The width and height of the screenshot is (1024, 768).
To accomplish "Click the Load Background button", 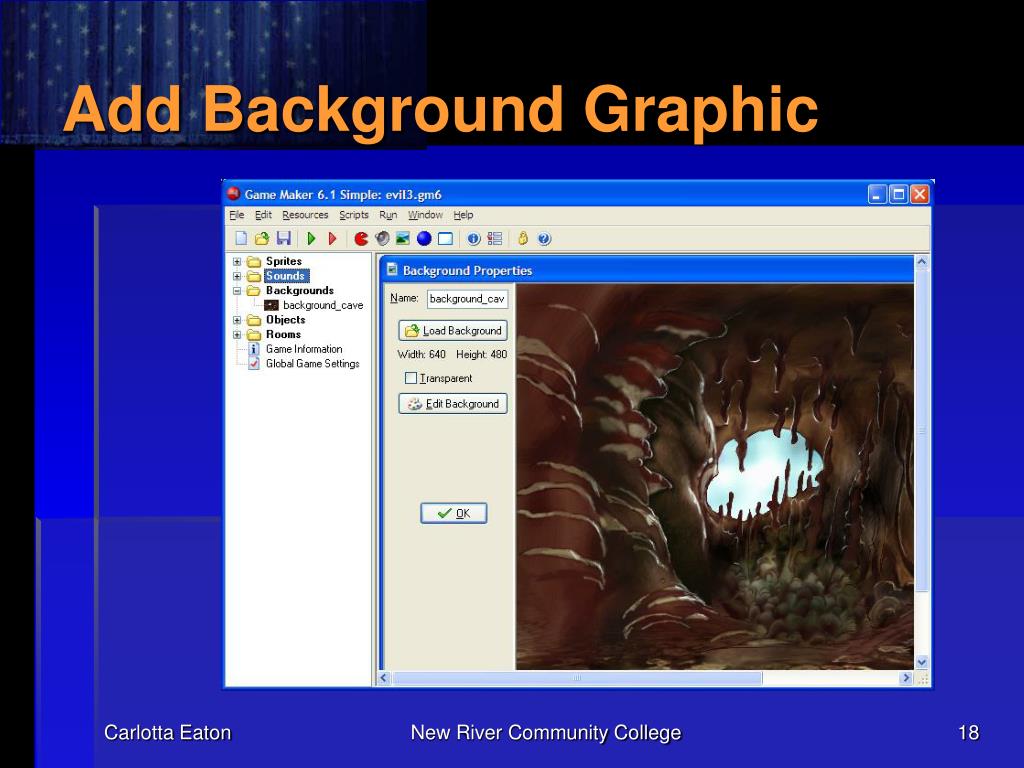I will (453, 330).
